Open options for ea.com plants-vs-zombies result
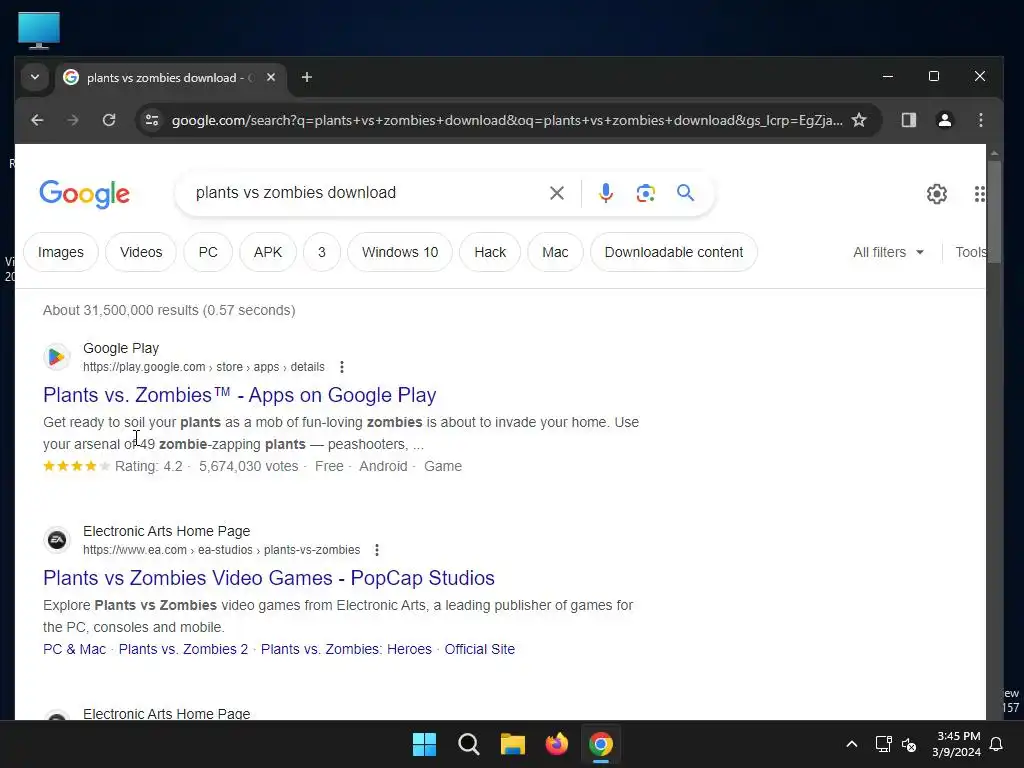Screen dimensions: 1024x768 [x=377, y=550]
